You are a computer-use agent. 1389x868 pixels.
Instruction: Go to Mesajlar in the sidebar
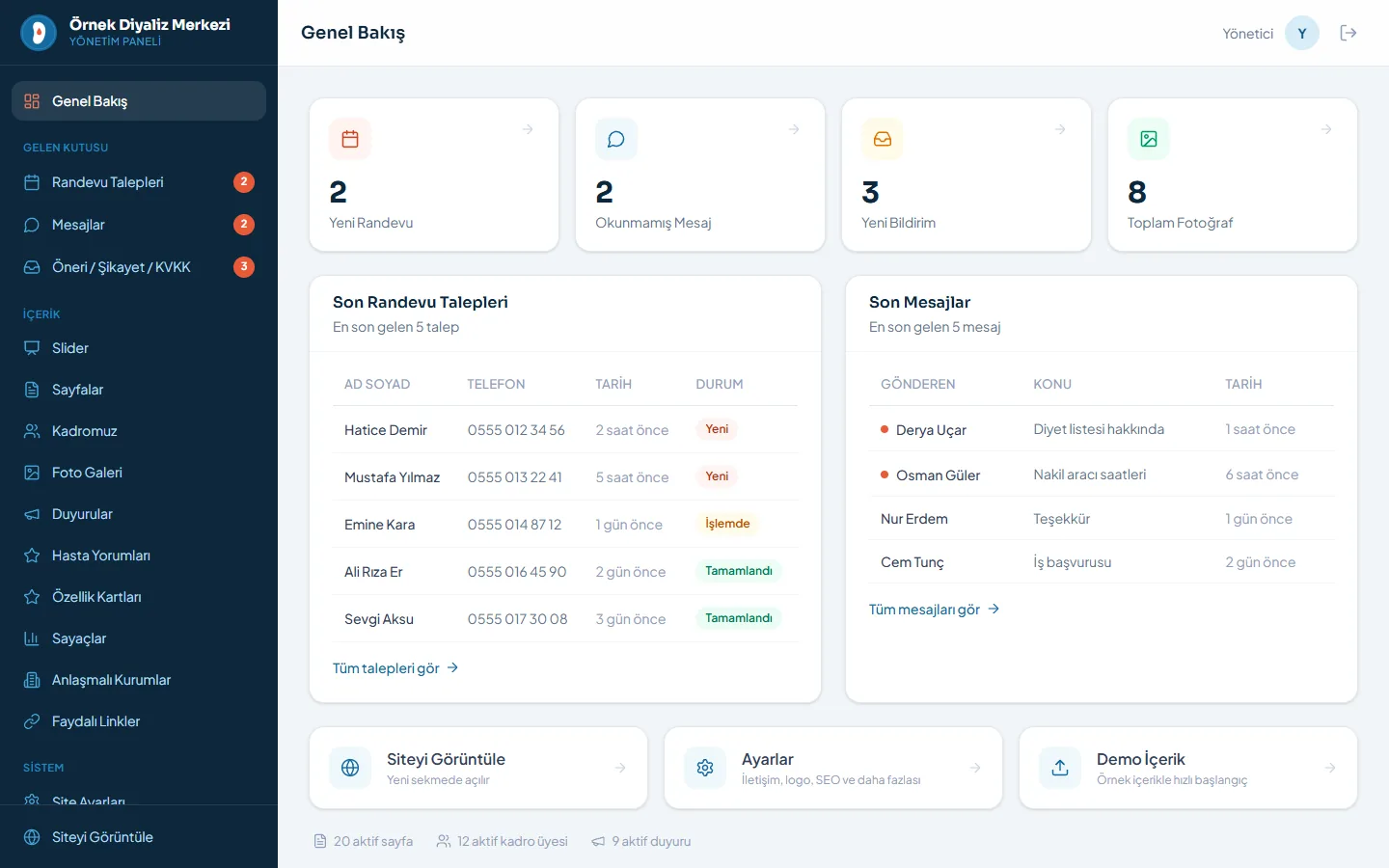[139, 225]
